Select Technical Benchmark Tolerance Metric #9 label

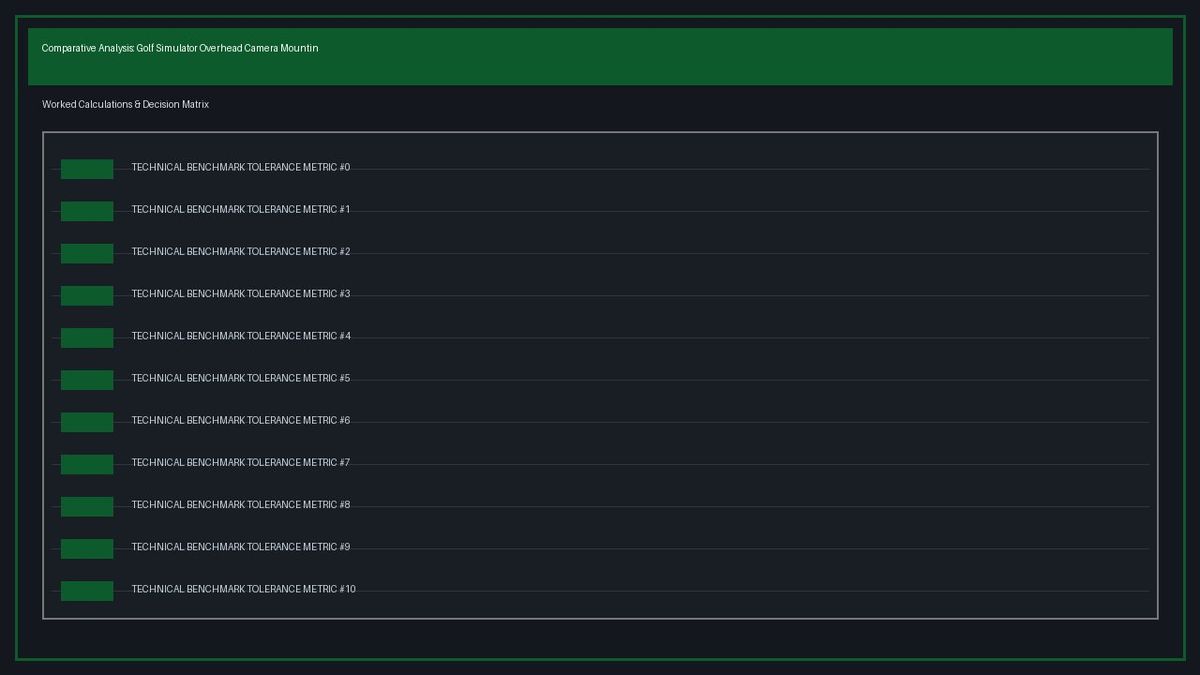point(241,547)
